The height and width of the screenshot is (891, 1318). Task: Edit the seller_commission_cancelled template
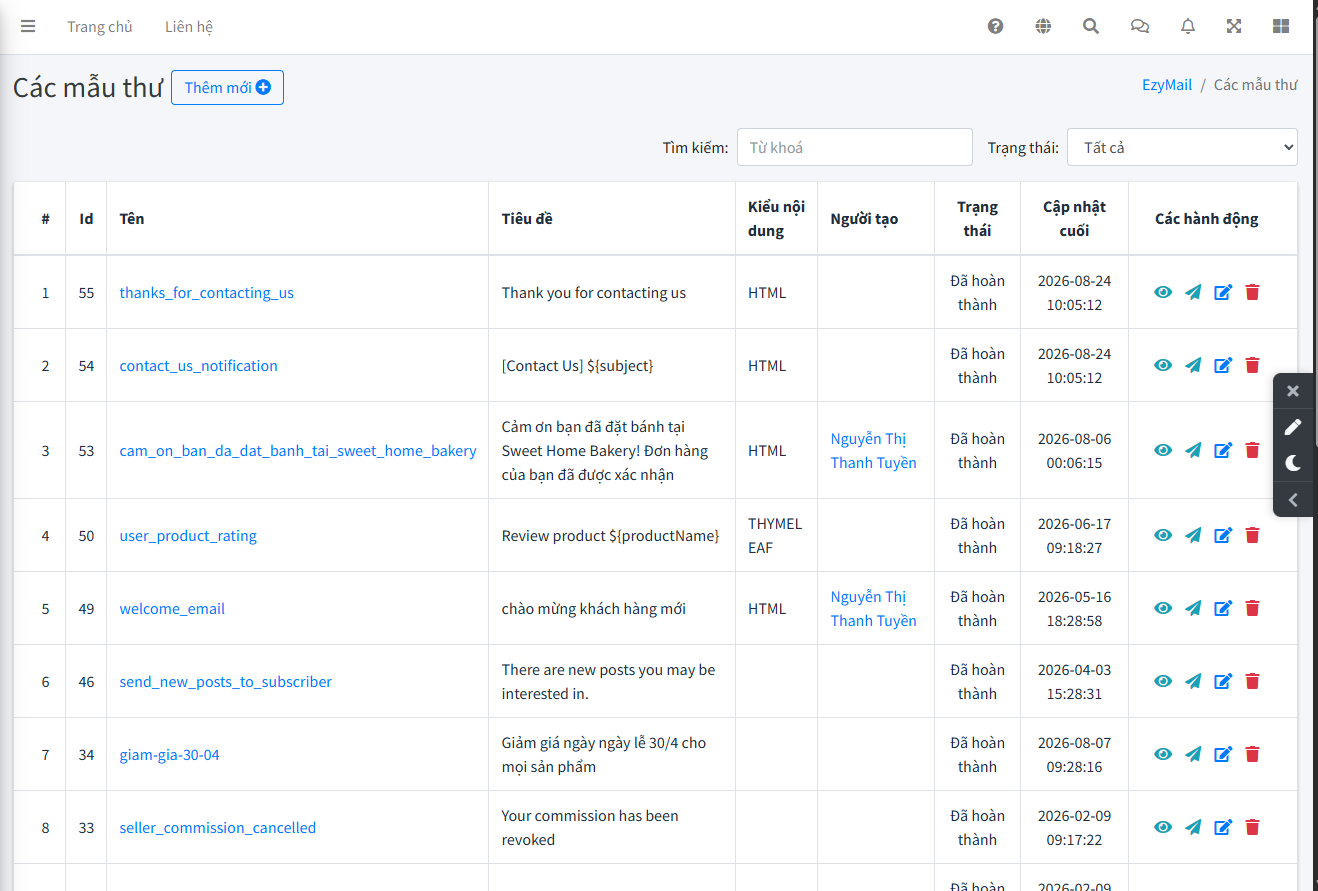pos(1223,827)
